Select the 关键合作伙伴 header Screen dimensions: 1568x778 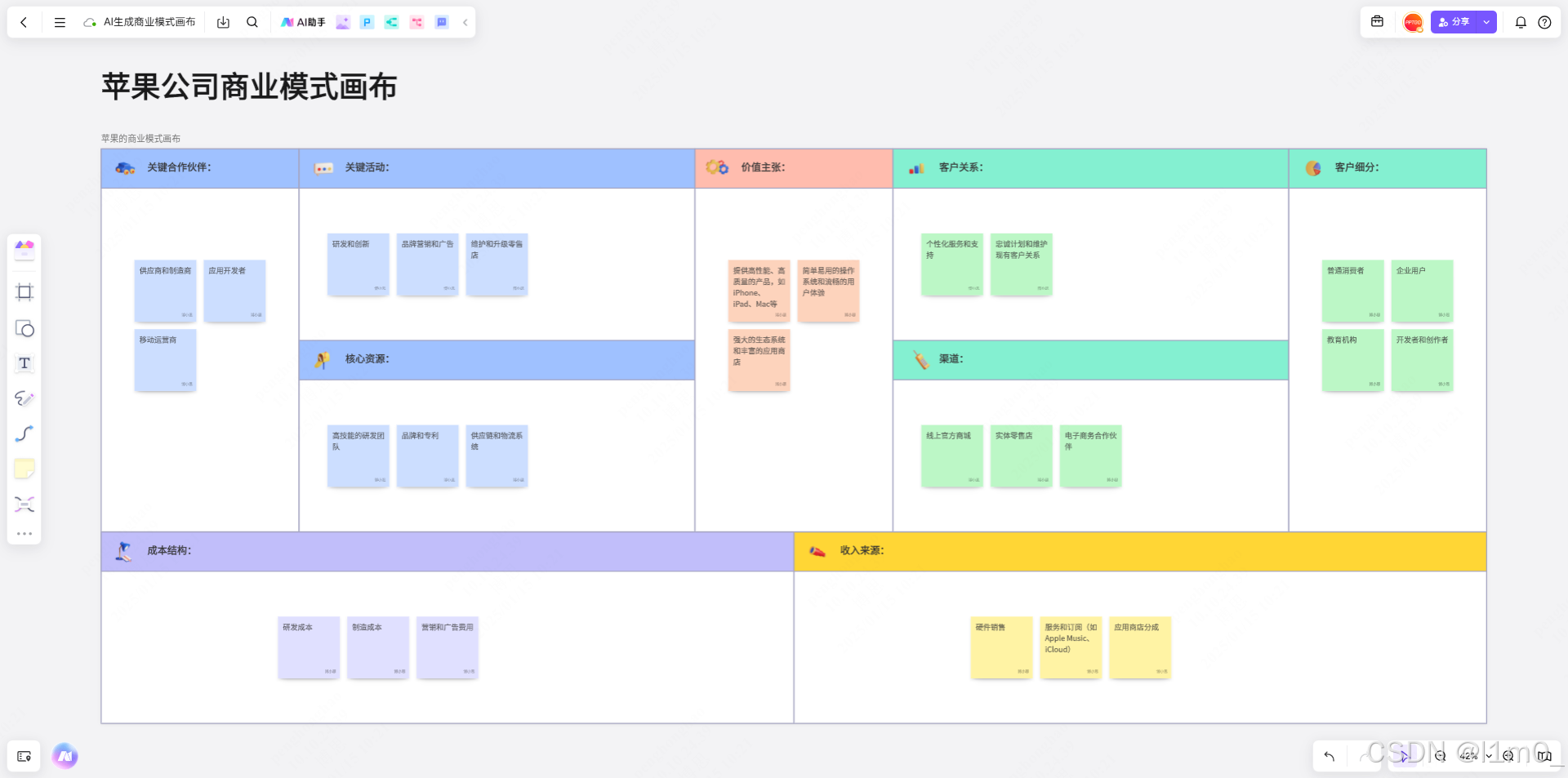pyautogui.click(x=200, y=168)
